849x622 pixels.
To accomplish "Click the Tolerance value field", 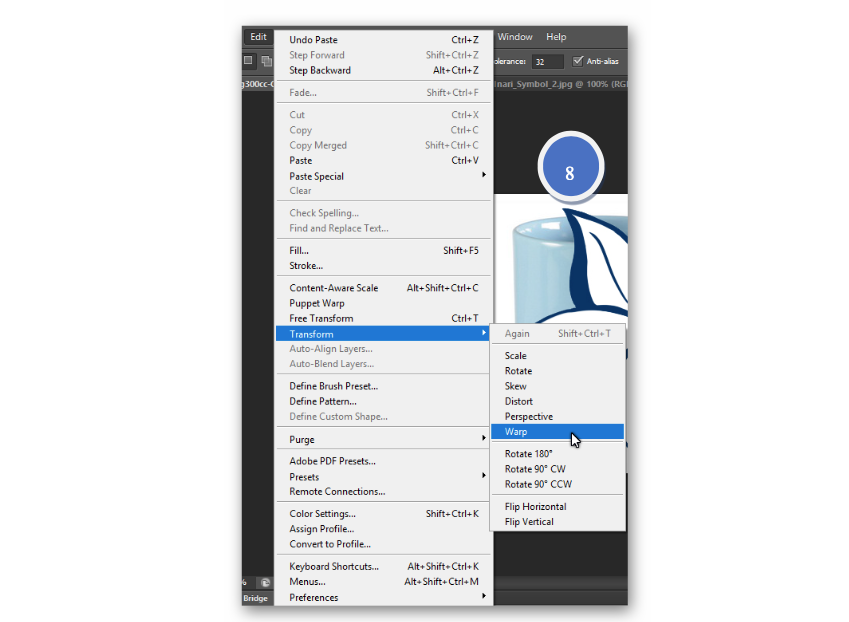I will (x=547, y=62).
